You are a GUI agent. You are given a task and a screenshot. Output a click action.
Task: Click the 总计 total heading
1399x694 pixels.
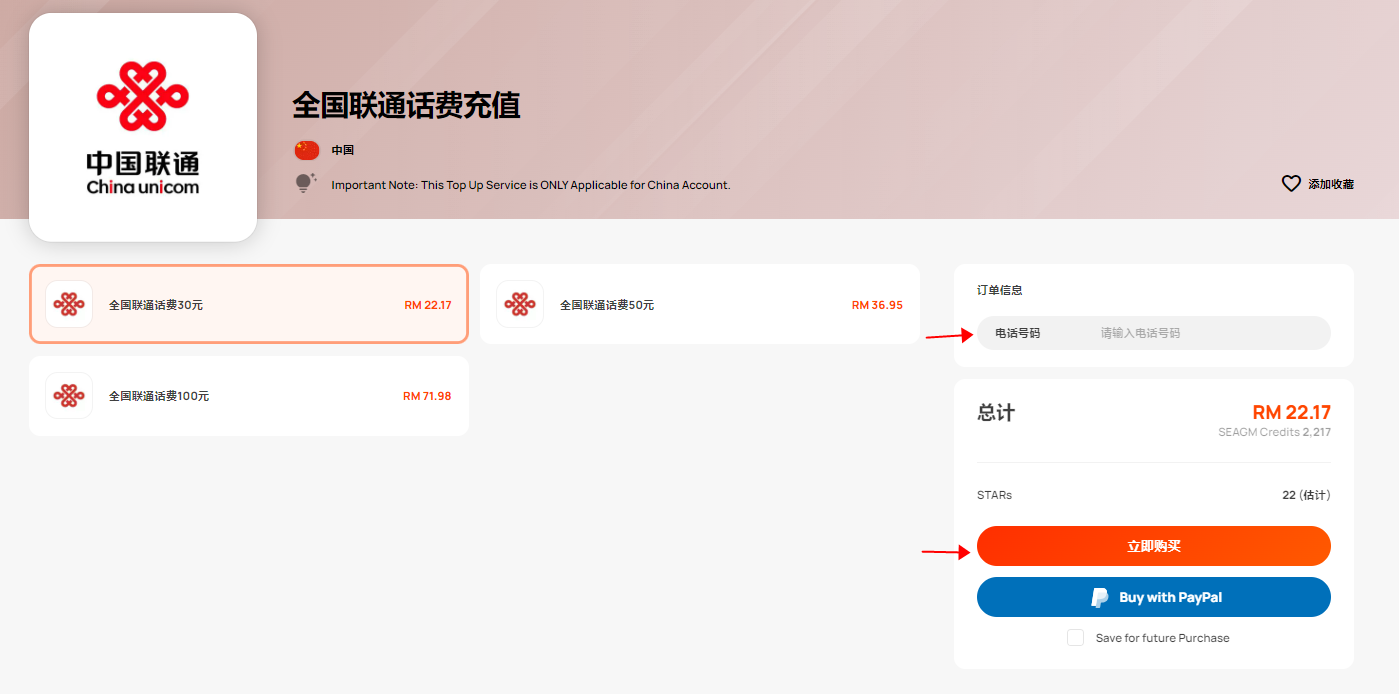click(996, 413)
